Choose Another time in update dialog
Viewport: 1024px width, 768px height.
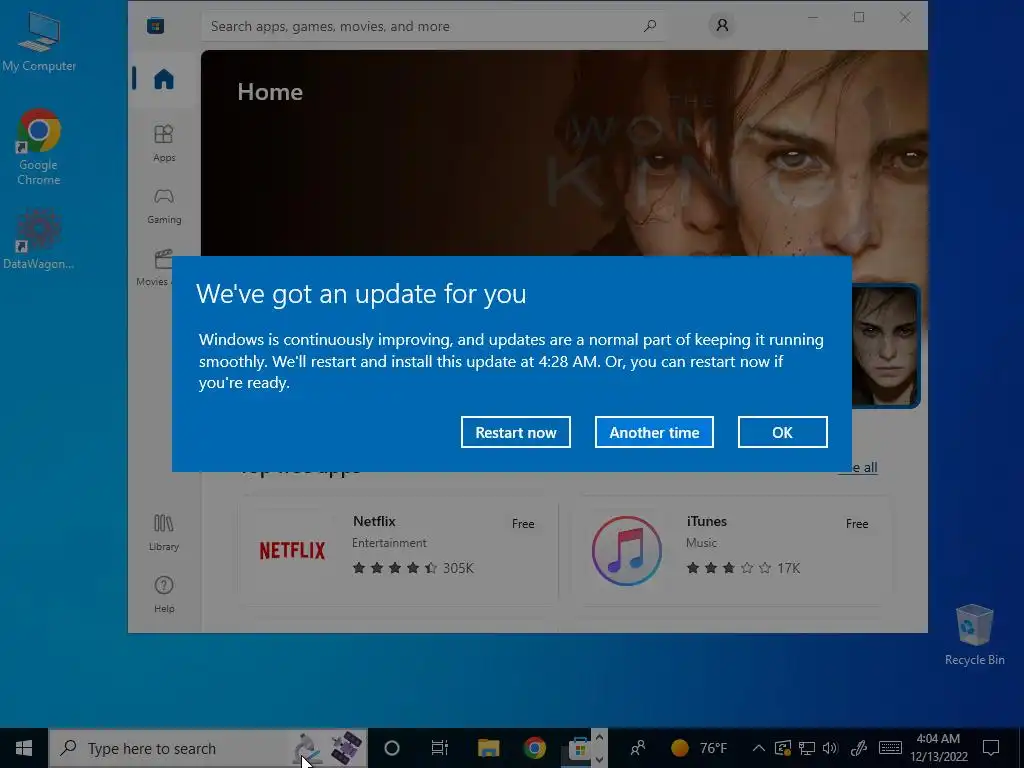pos(654,432)
